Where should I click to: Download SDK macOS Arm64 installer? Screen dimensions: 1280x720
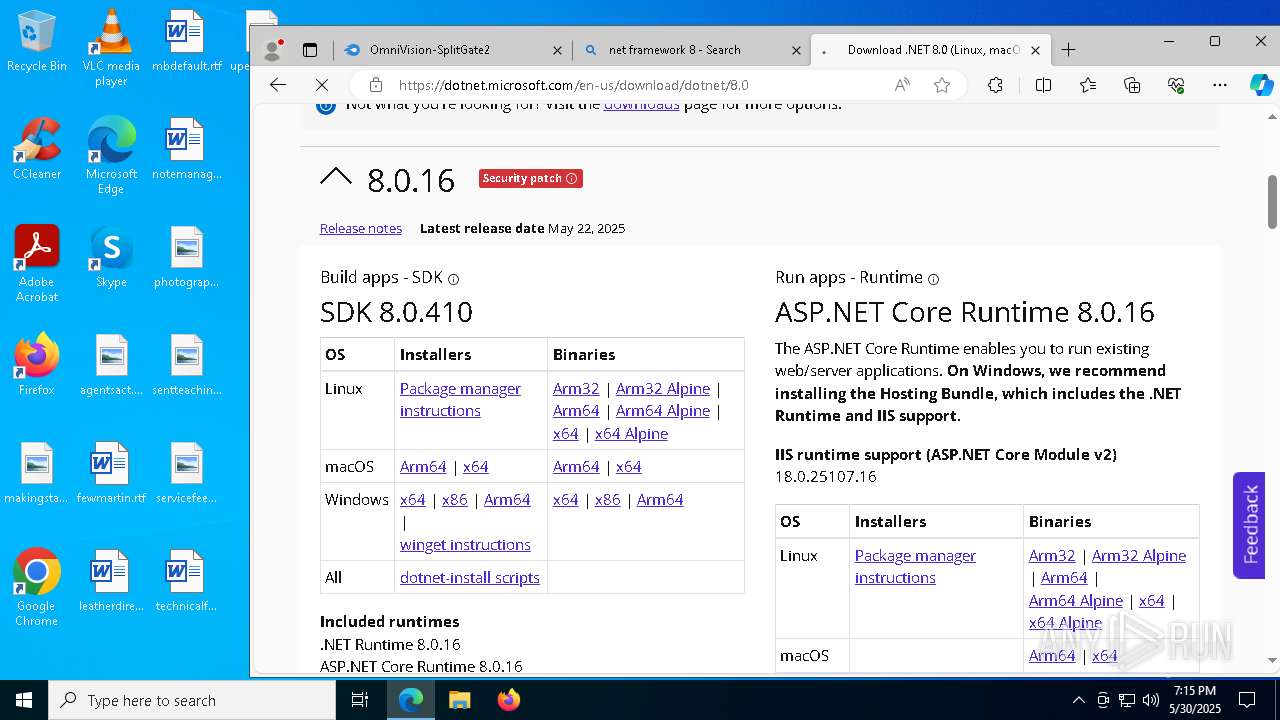tap(423, 466)
